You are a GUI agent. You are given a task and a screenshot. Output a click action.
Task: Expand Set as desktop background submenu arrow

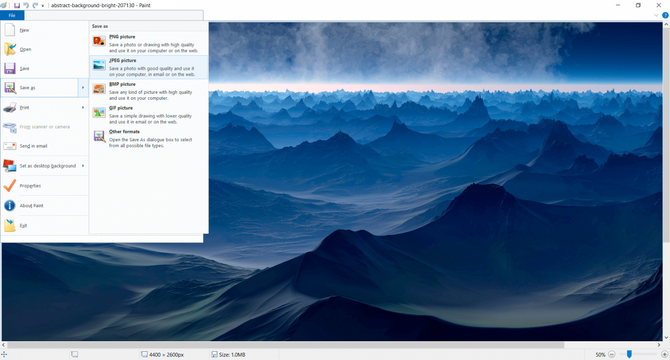[83, 166]
